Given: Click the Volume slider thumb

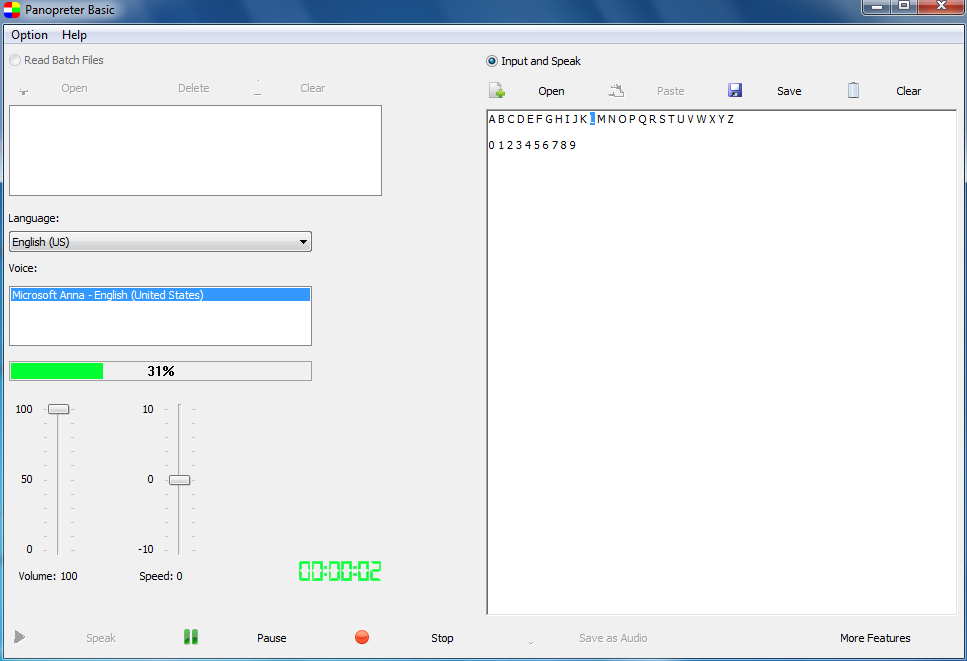Looking at the screenshot, I should click(x=59, y=409).
